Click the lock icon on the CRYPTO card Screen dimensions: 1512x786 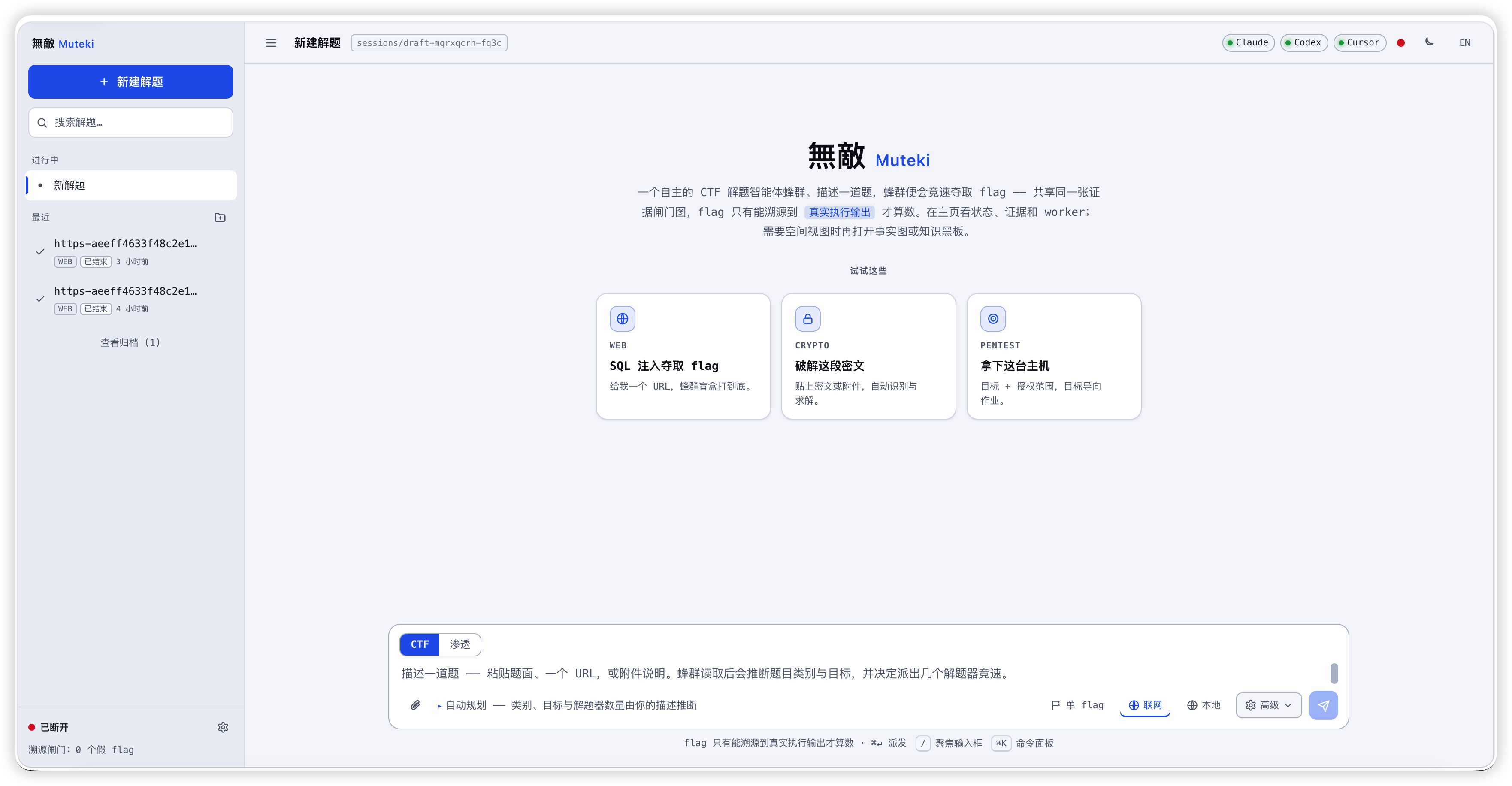807,319
